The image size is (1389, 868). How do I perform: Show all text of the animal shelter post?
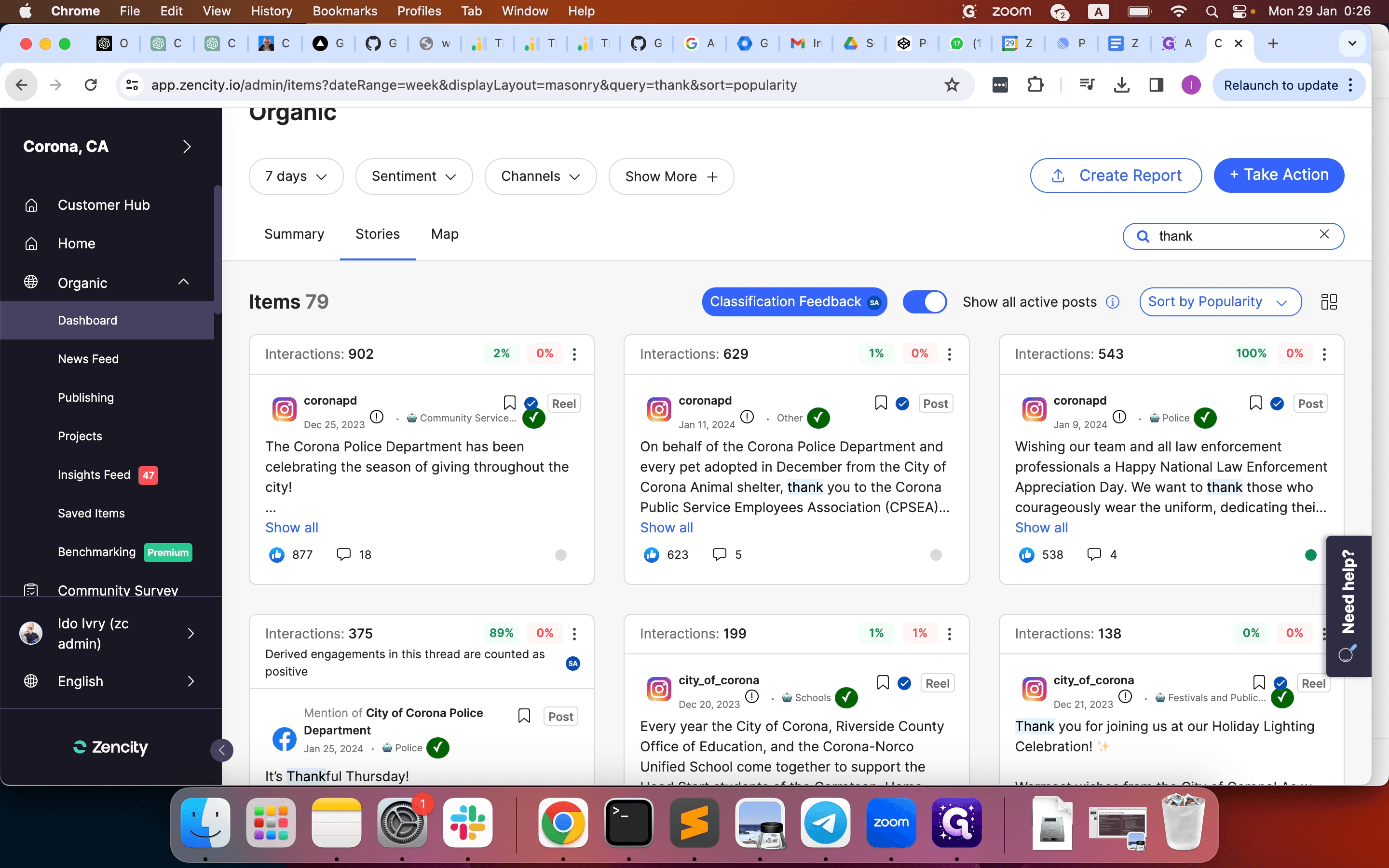[667, 528]
